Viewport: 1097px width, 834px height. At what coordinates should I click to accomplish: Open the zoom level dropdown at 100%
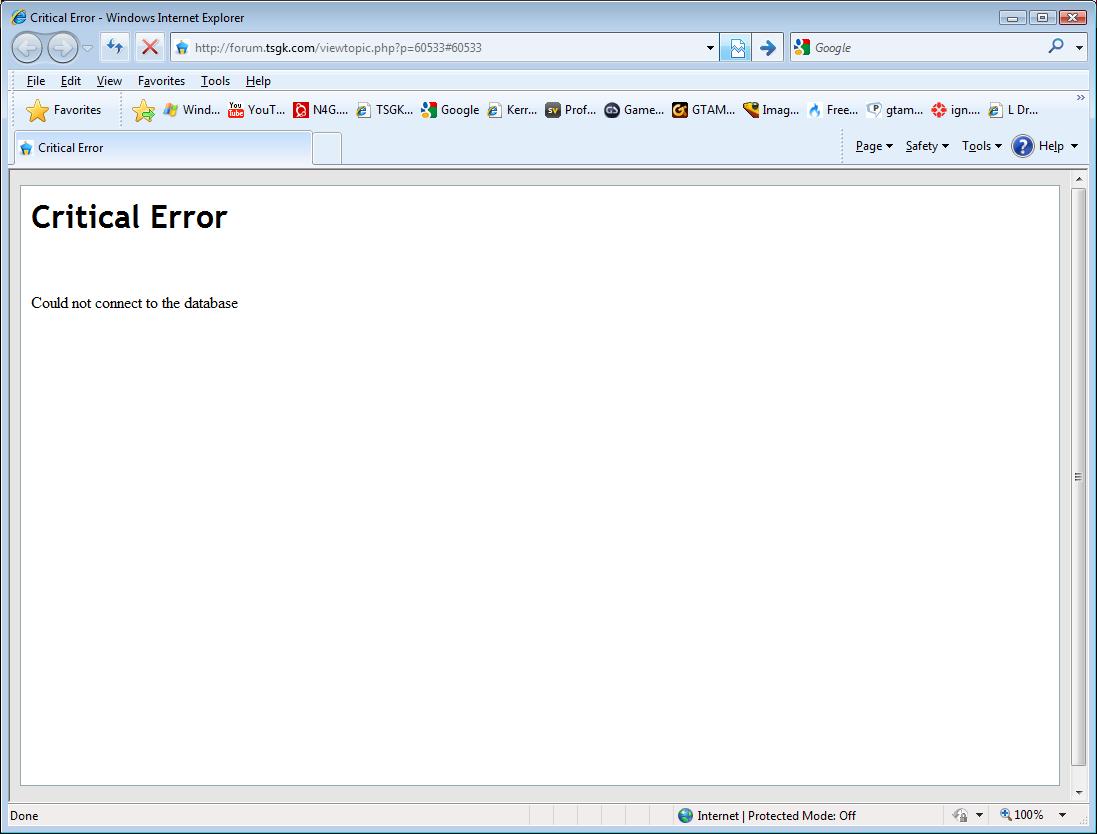1062,815
